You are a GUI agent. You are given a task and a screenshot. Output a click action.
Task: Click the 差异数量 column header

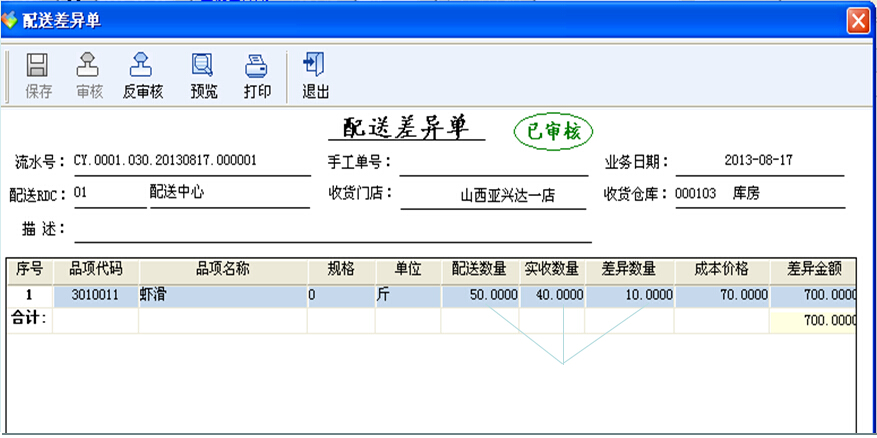[629, 269]
